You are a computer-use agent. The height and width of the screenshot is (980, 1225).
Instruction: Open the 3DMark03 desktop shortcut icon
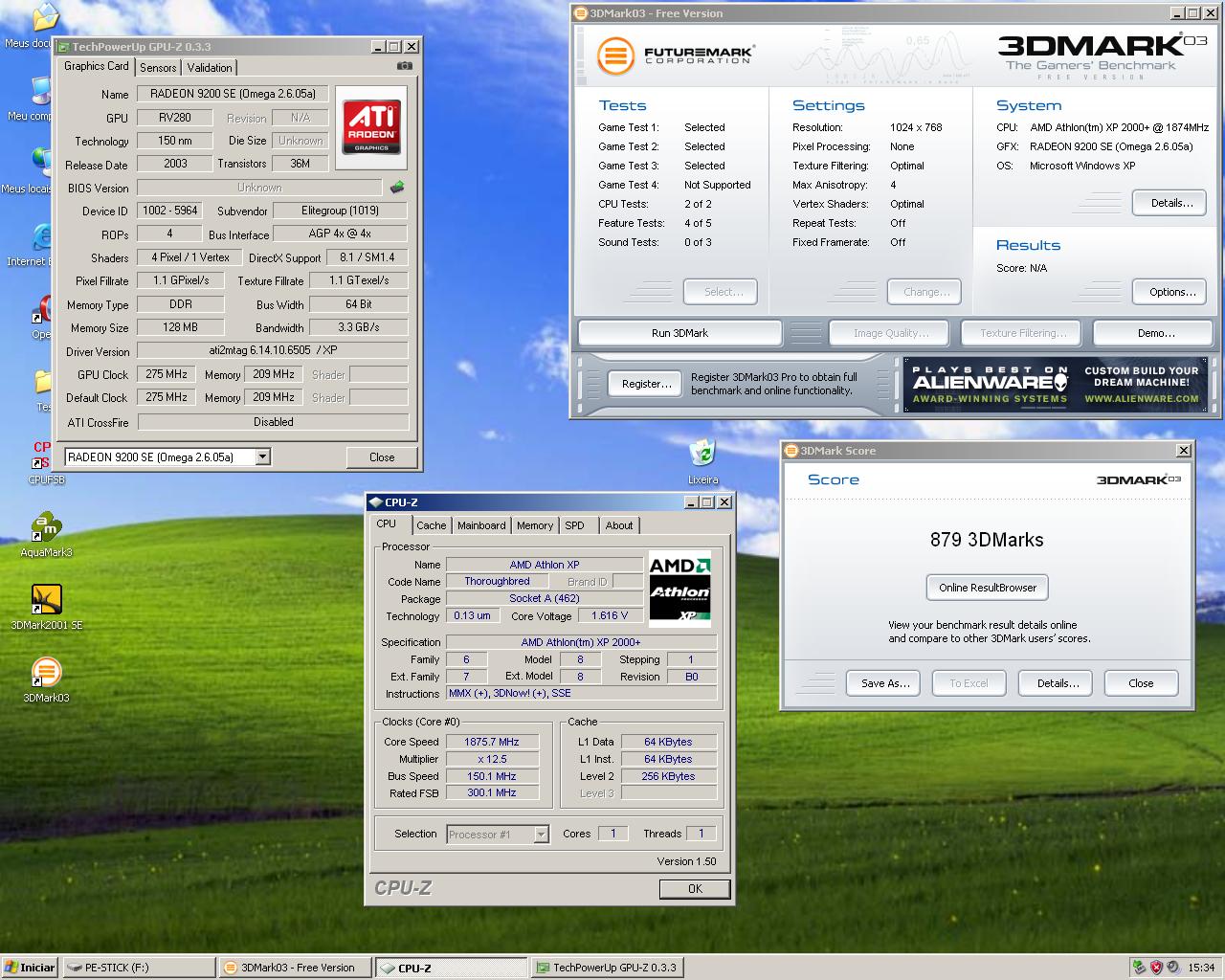click(46, 680)
